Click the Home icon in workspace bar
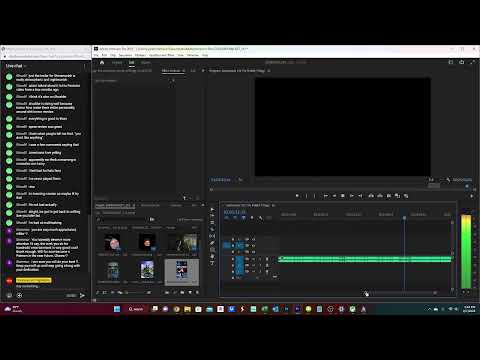 102,62
